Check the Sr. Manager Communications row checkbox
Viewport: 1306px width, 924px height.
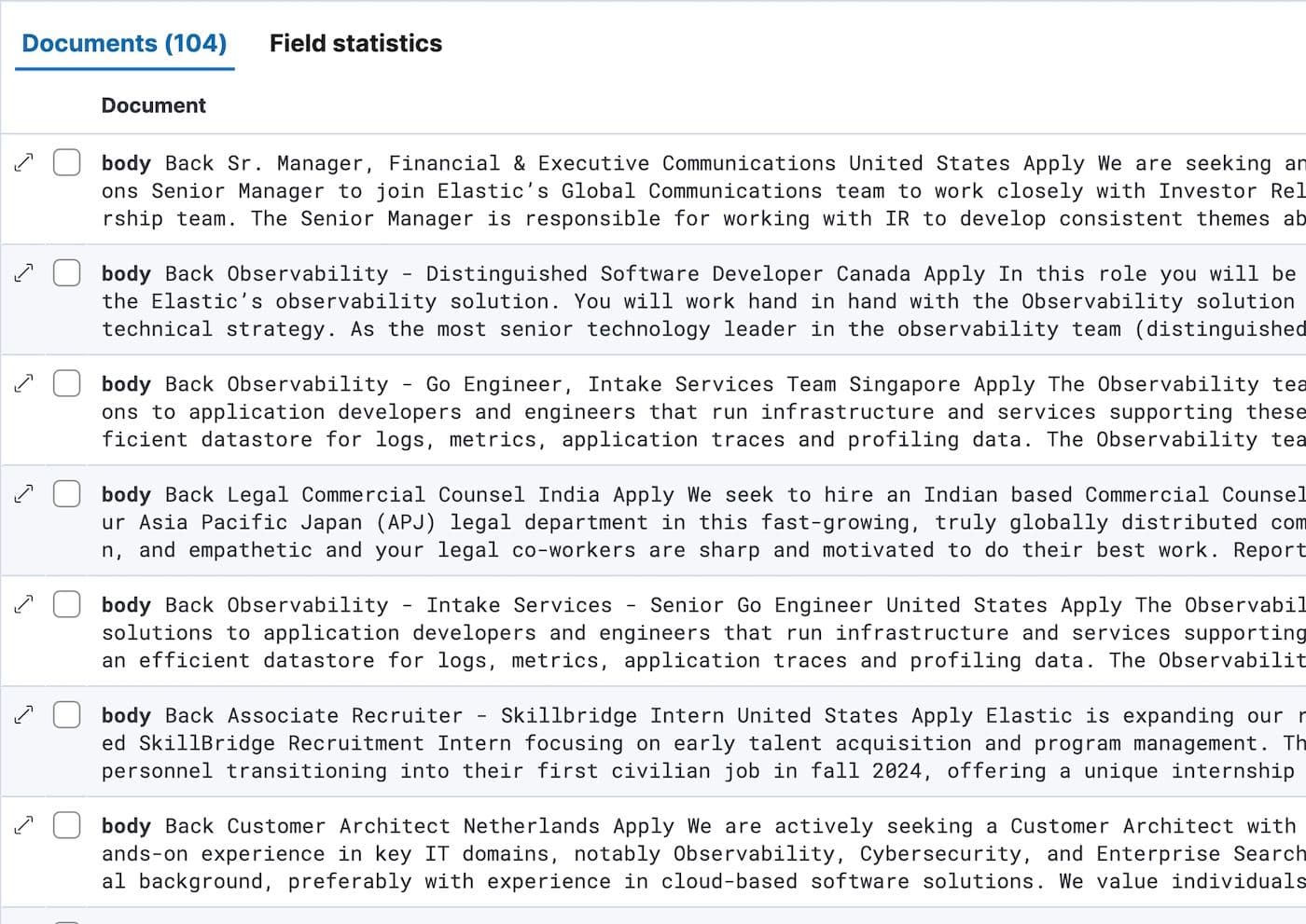[66, 160]
